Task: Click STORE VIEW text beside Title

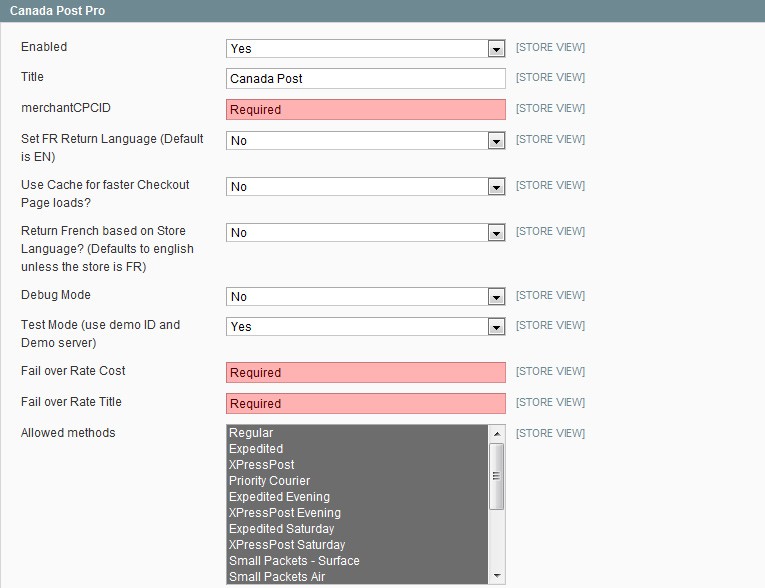Action: pos(550,77)
